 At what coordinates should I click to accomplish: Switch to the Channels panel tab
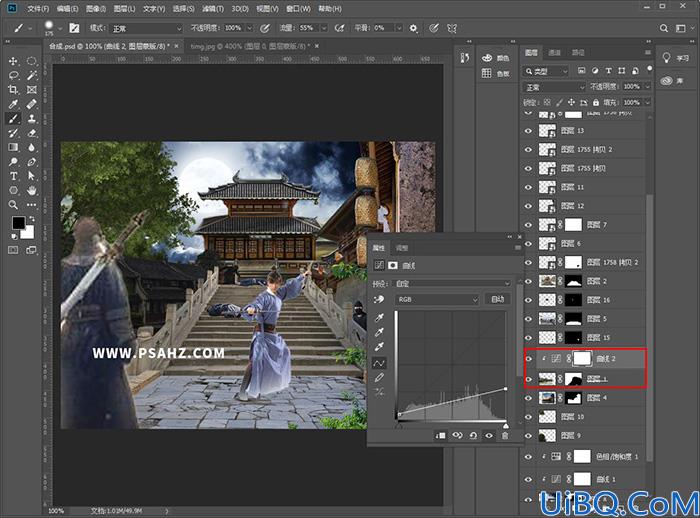pos(554,53)
